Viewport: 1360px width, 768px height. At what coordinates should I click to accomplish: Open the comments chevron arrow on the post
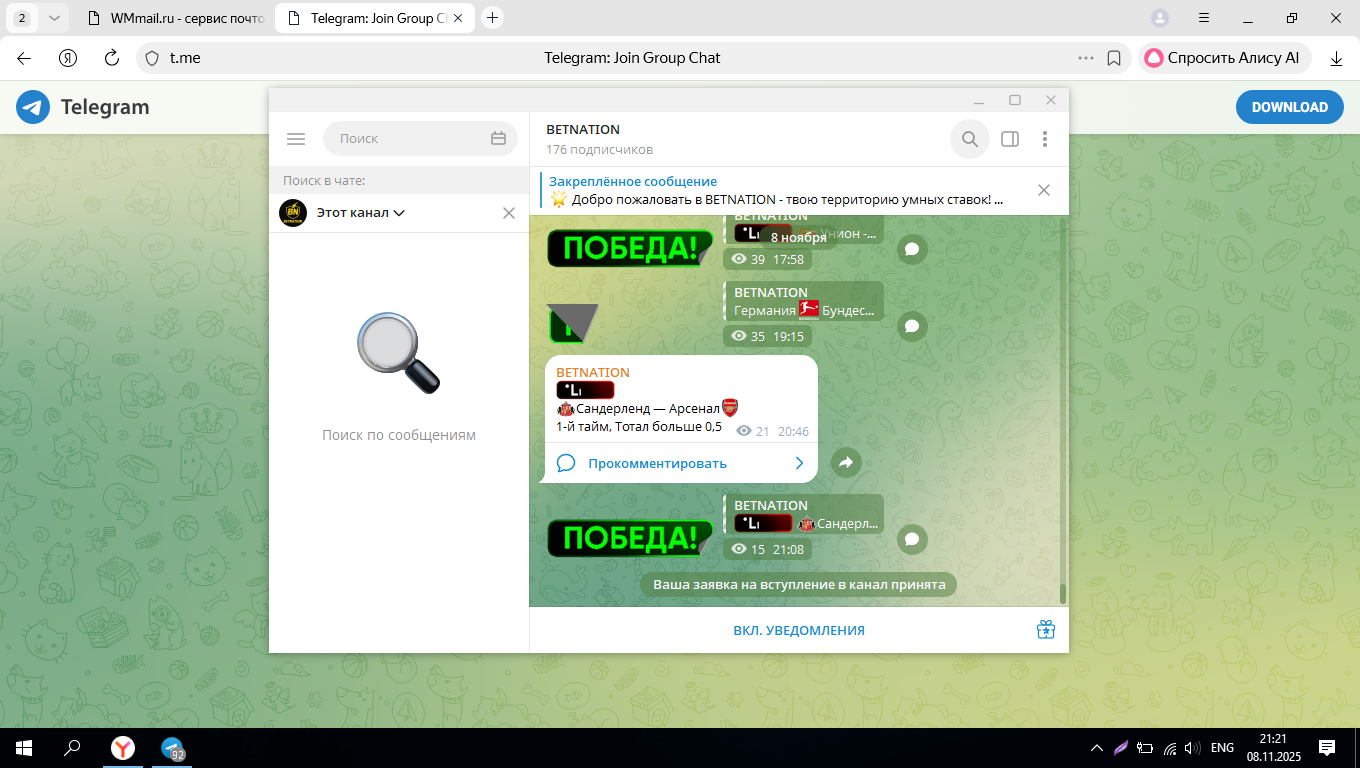799,463
